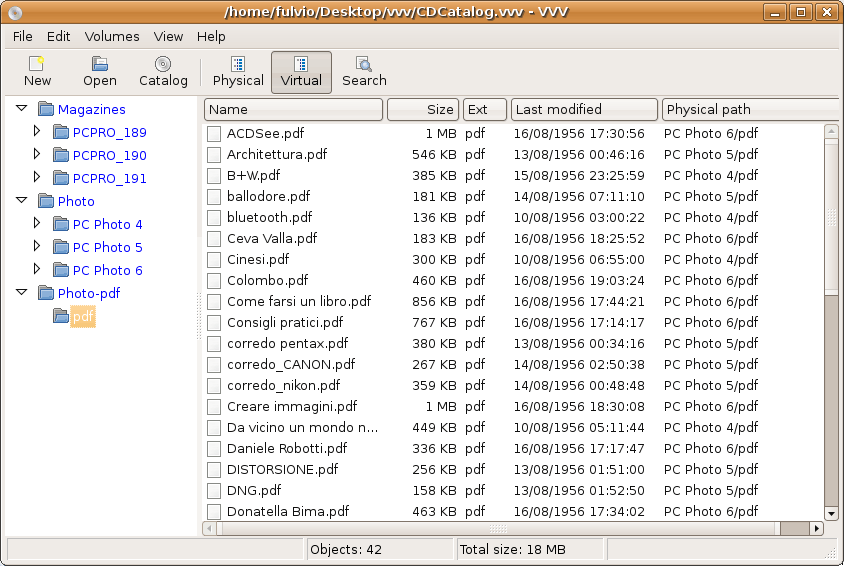The height and width of the screenshot is (566, 844).
Task: Select the DISTORSIONE.pdf file name
Action: point(282,470)
